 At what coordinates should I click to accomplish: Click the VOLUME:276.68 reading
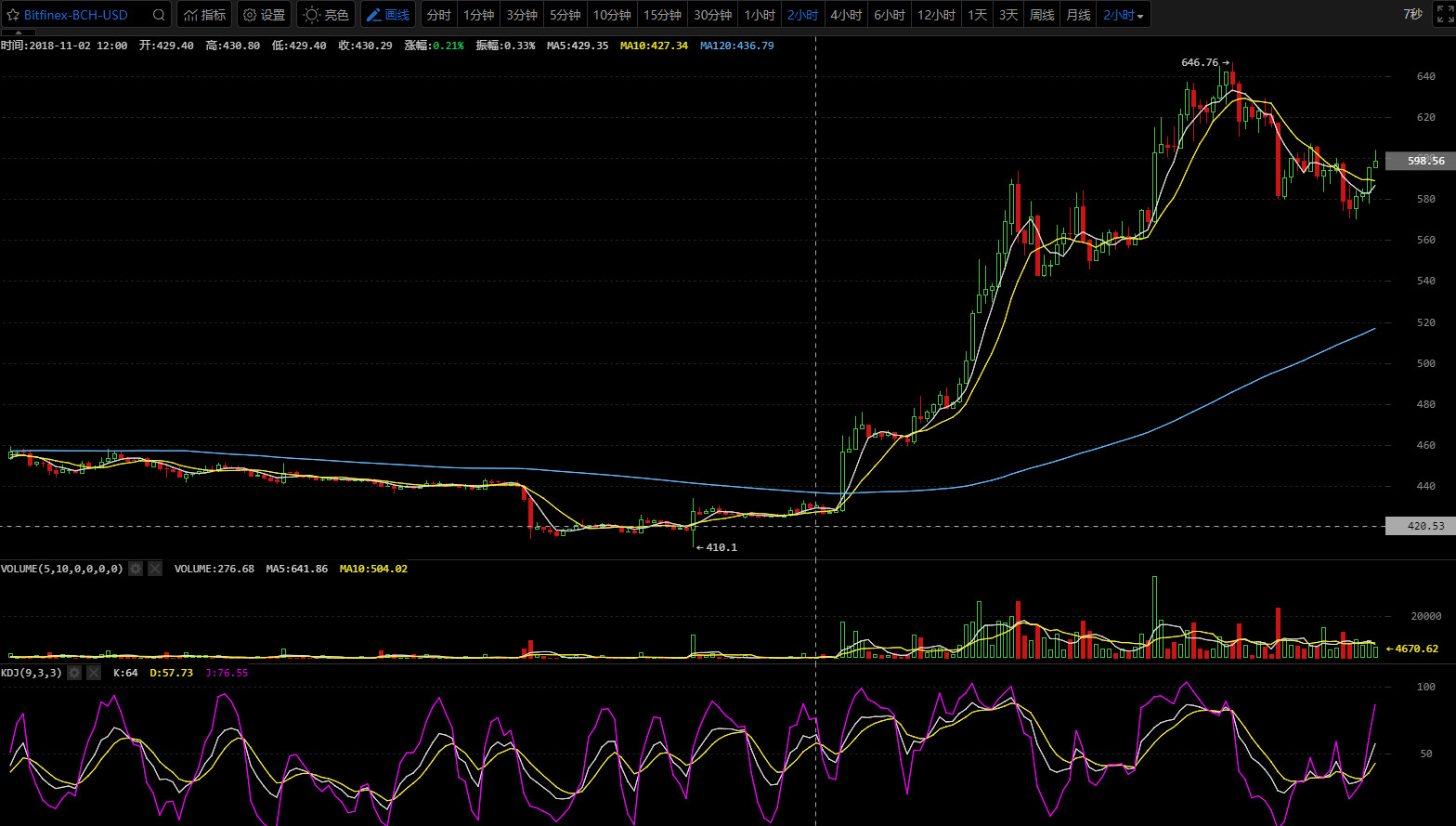click(x=214, y=569)
